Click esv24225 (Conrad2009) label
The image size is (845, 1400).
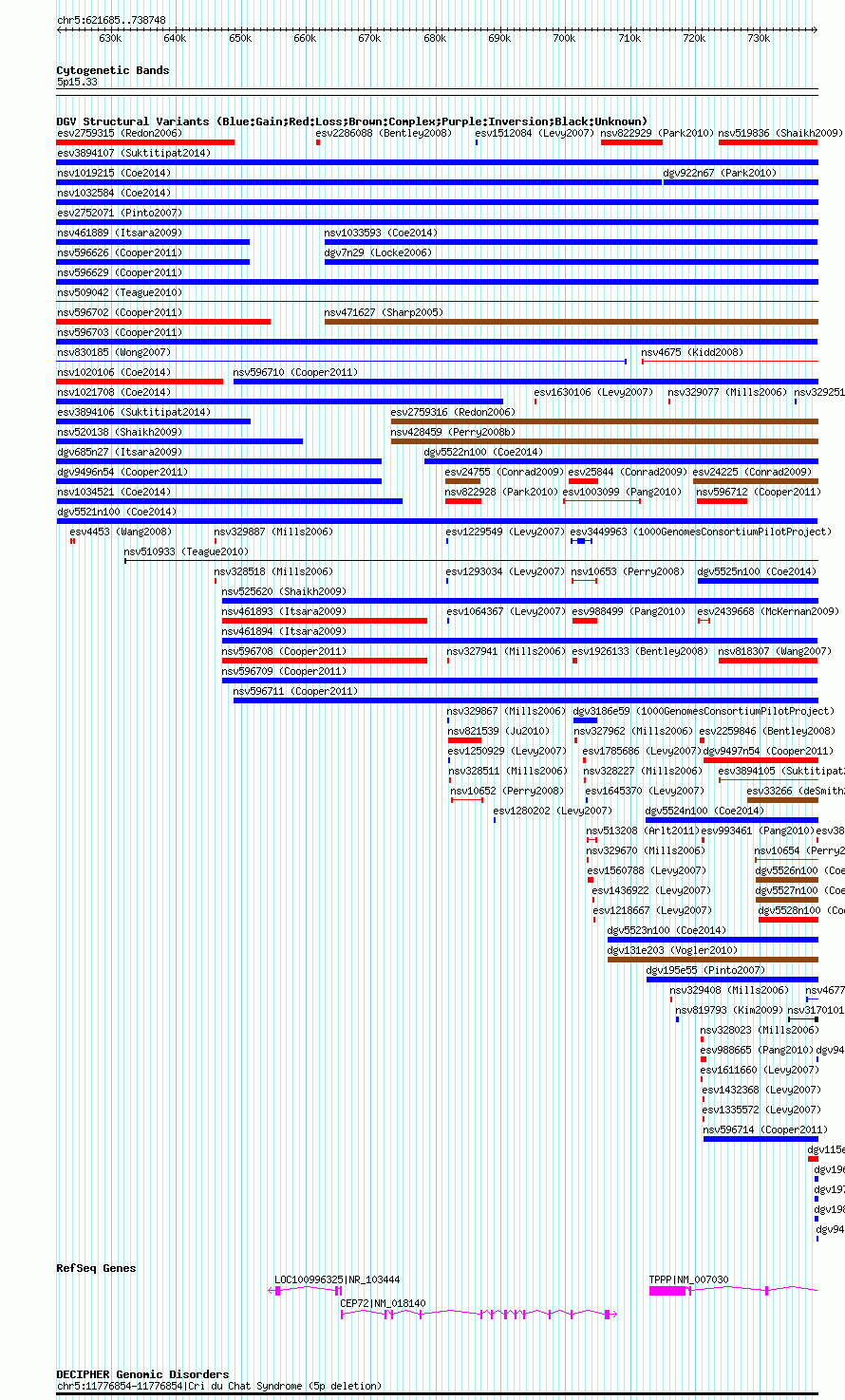(752, 473)
